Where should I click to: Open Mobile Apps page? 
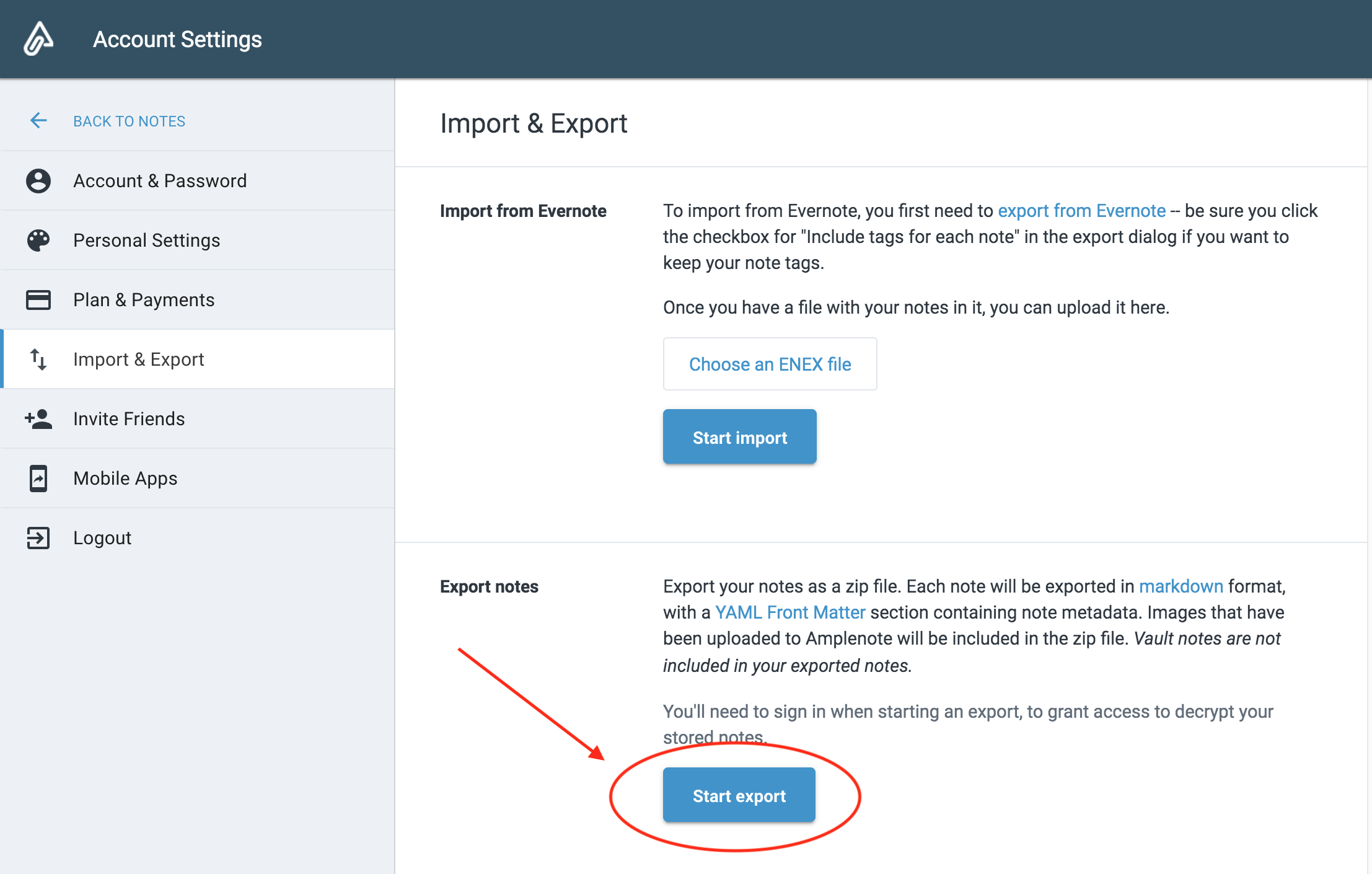(x=198, y=479)
